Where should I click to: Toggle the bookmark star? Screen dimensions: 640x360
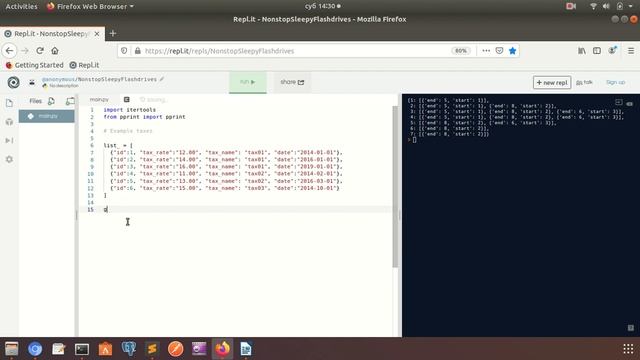513,51
